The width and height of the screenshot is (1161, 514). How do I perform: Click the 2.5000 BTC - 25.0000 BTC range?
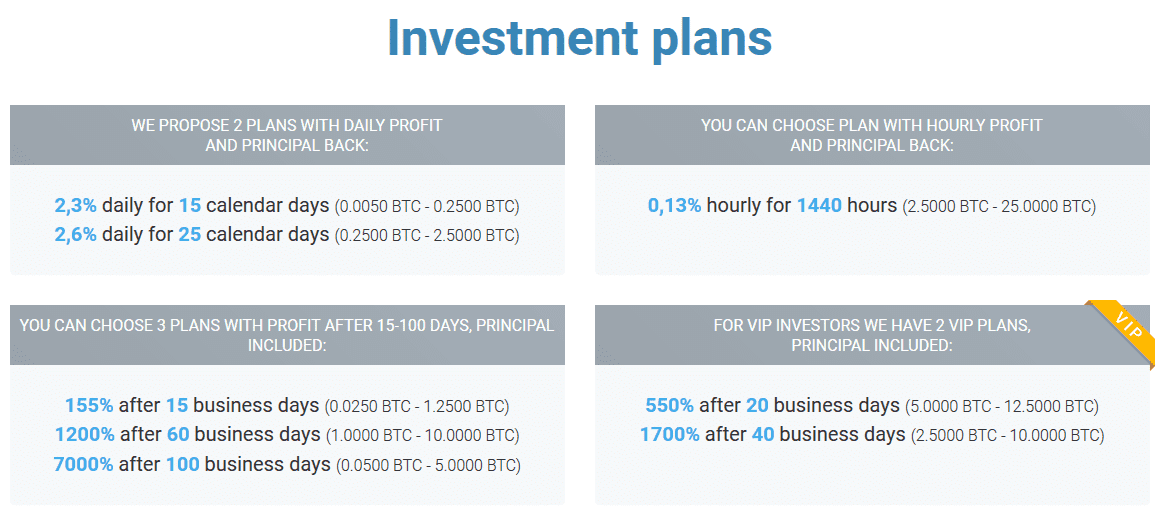point(999,207)
